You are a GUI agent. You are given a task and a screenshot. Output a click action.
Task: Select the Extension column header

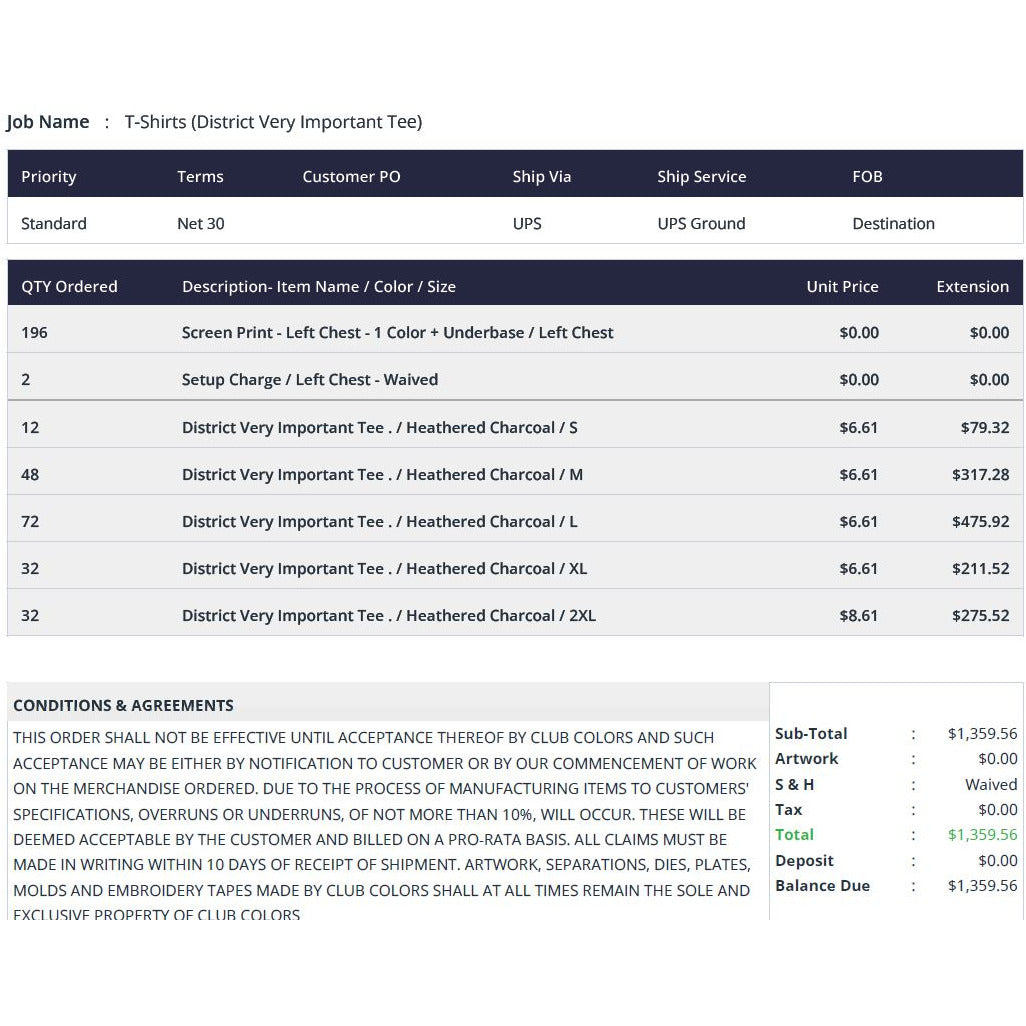(972, 287)
